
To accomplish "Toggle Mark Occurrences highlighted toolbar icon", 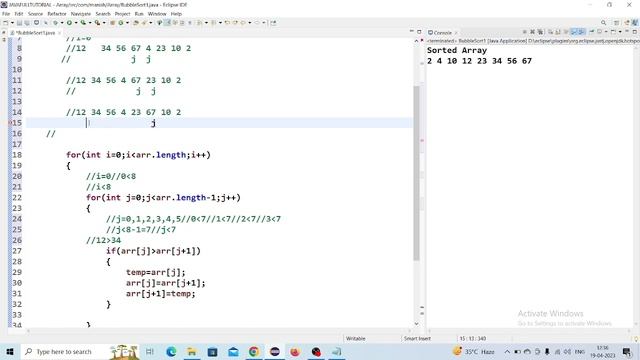I will [167, 23].
